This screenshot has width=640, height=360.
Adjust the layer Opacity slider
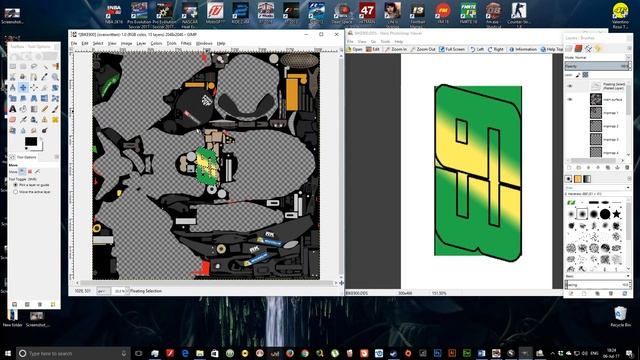[598, 66]
